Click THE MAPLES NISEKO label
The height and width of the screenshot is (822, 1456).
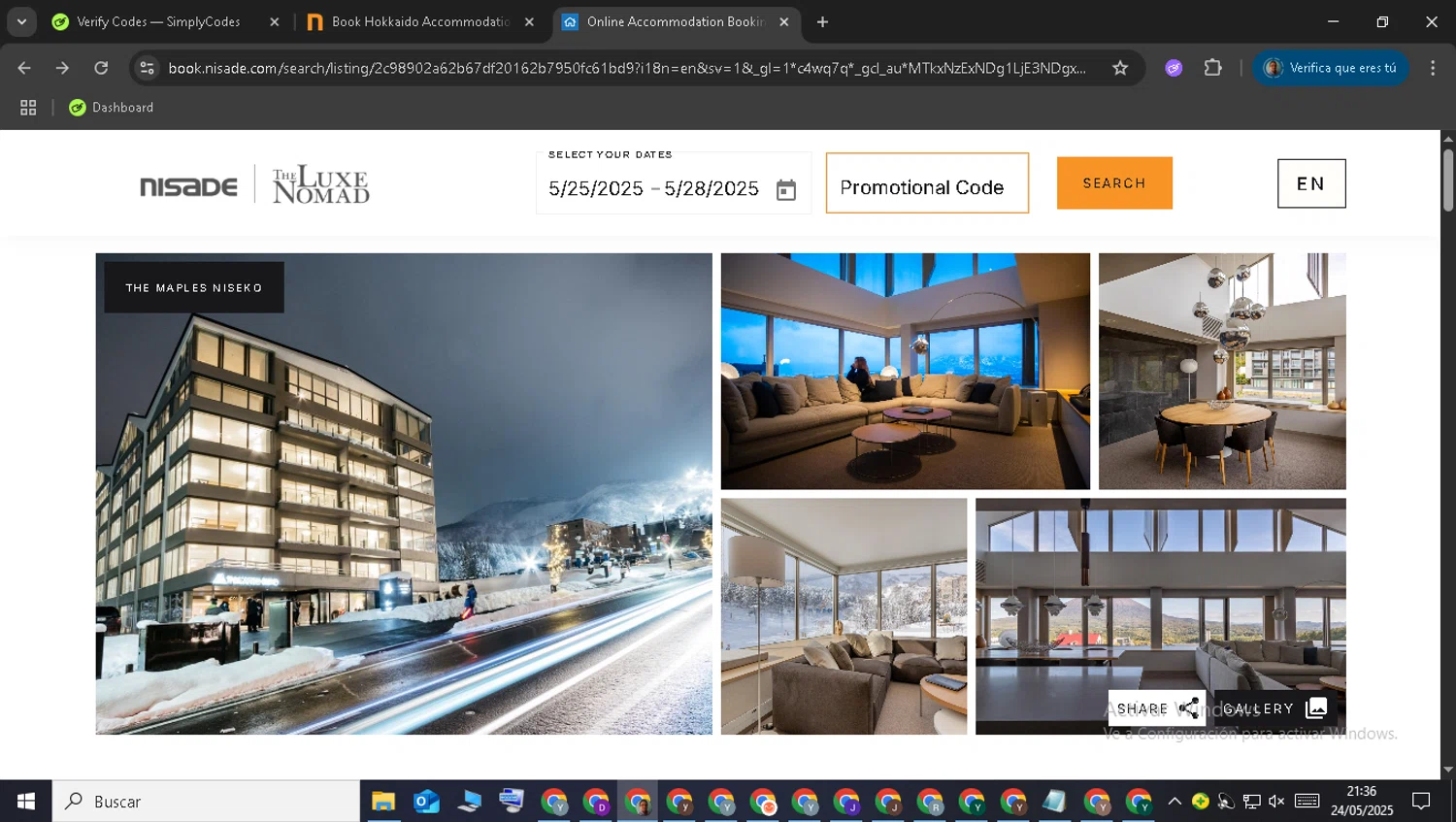pos(194,287)
